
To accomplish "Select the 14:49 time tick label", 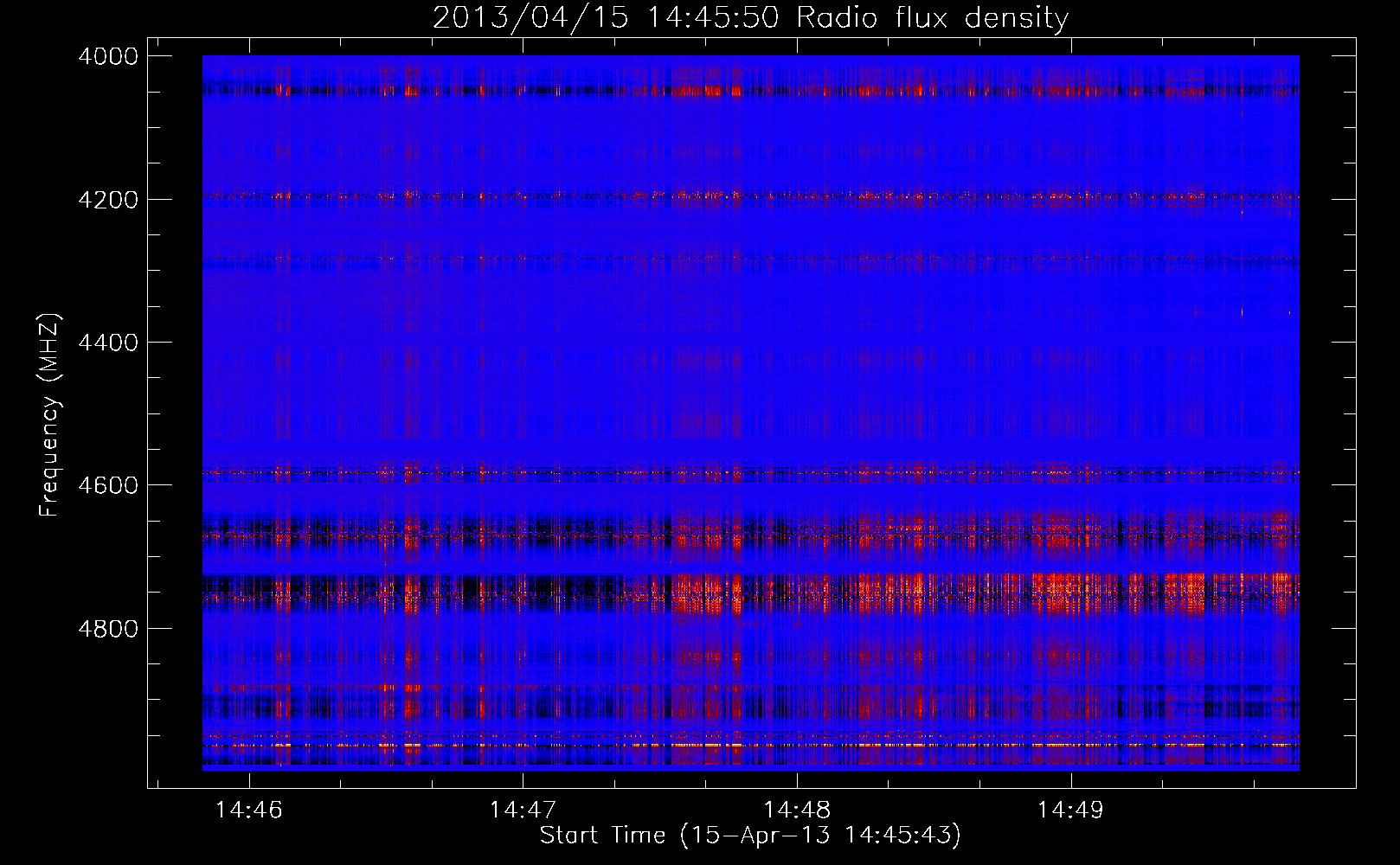I will coord(1071,810).
